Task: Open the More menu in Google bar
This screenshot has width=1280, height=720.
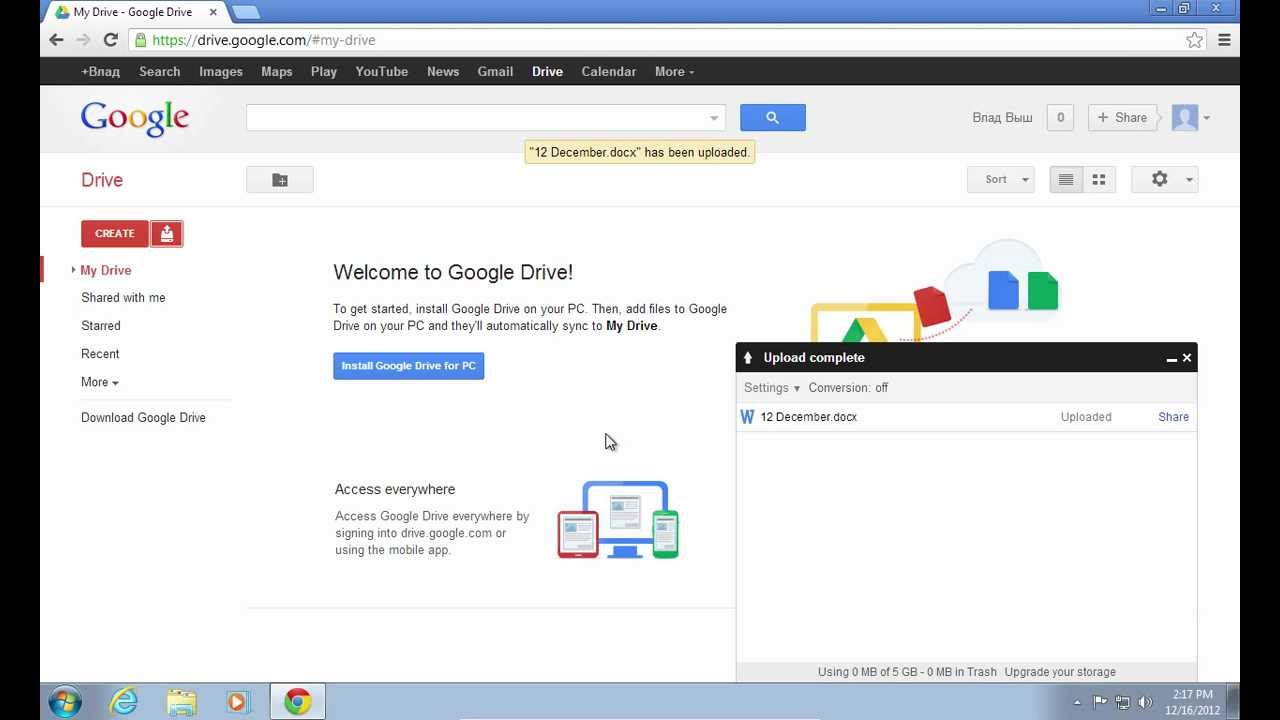Action: coord(674,72)
